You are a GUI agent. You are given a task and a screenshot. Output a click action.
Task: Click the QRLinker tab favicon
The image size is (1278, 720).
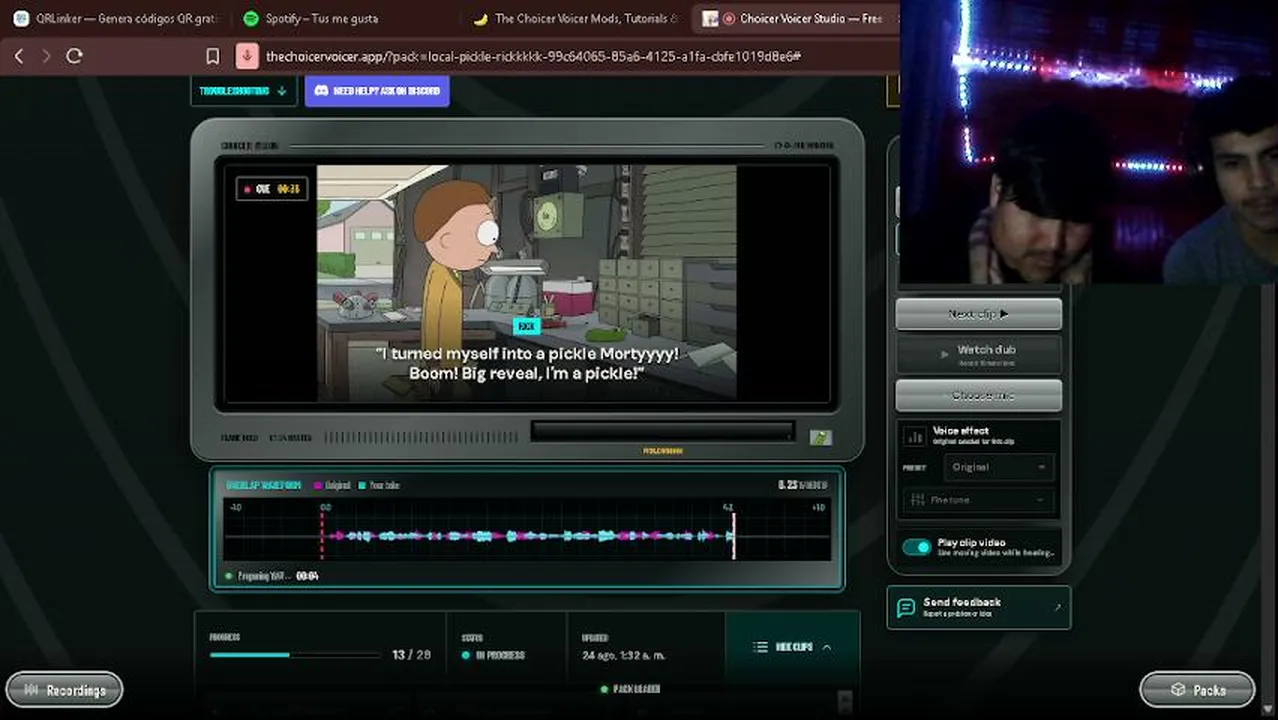click(21, 18)
